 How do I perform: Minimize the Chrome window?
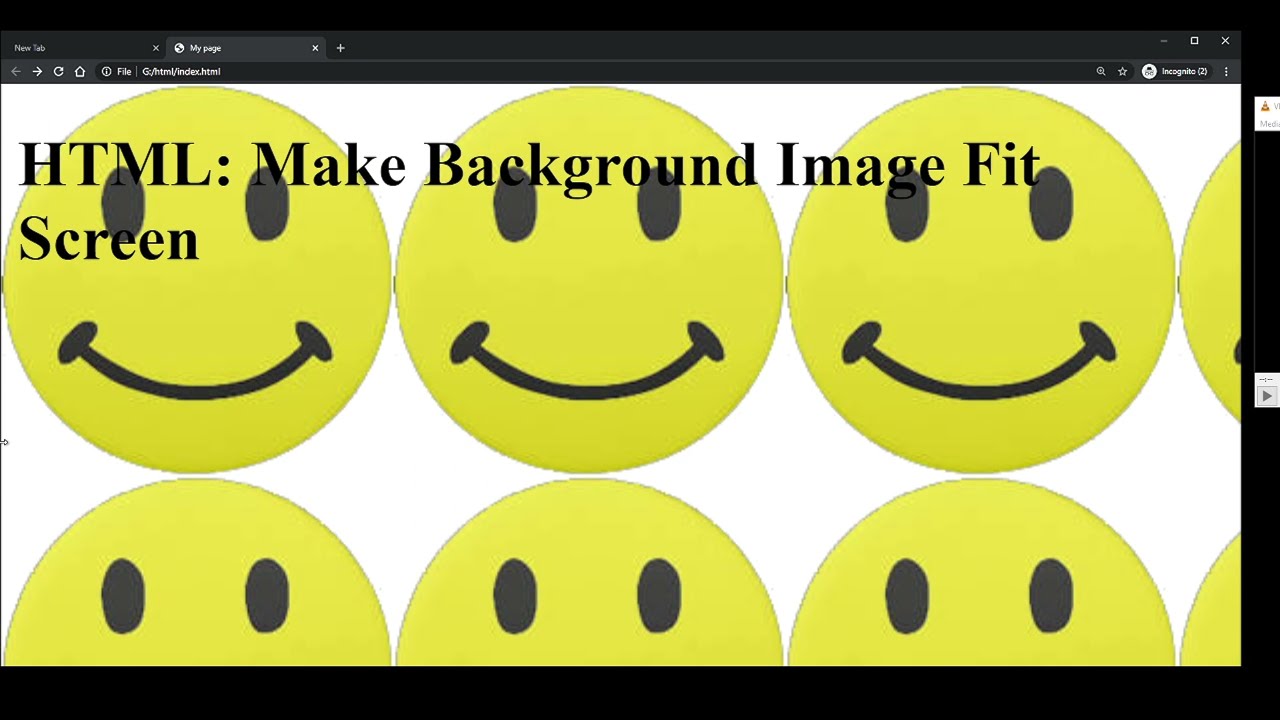(x=1163, y=41)
